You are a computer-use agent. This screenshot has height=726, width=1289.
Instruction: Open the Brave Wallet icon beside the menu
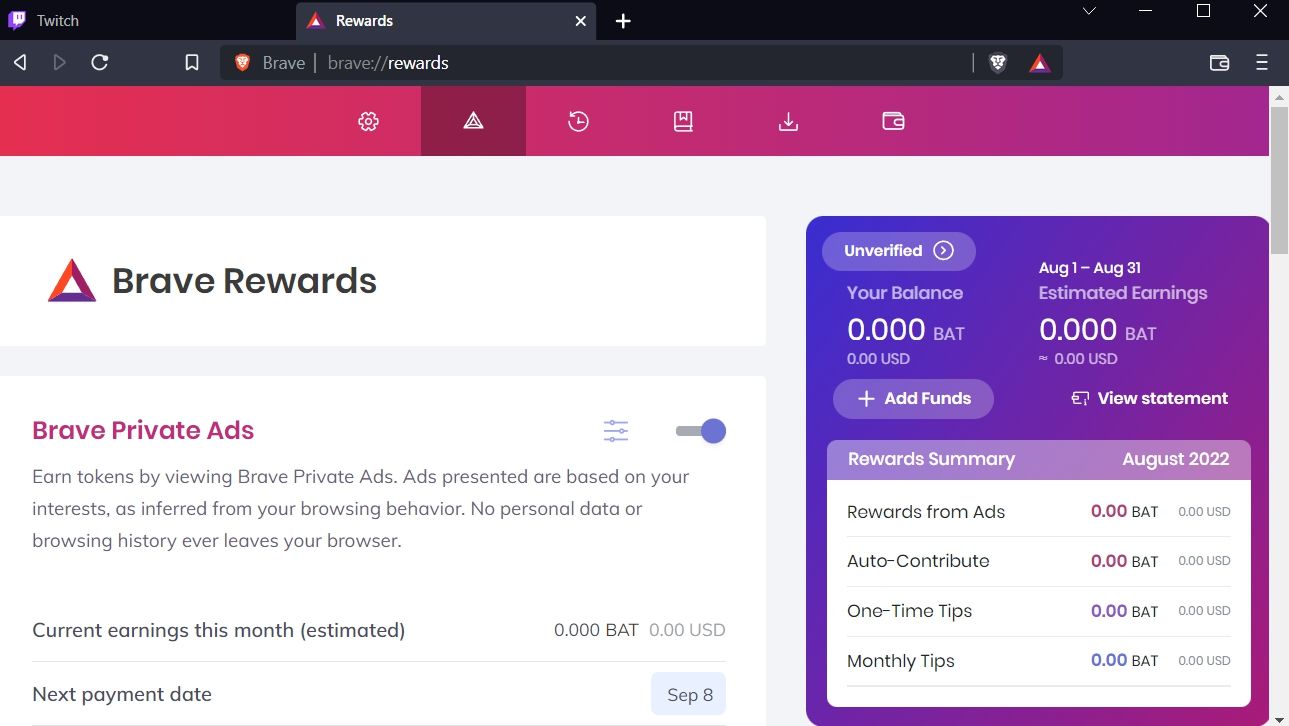click(1219, 63)
